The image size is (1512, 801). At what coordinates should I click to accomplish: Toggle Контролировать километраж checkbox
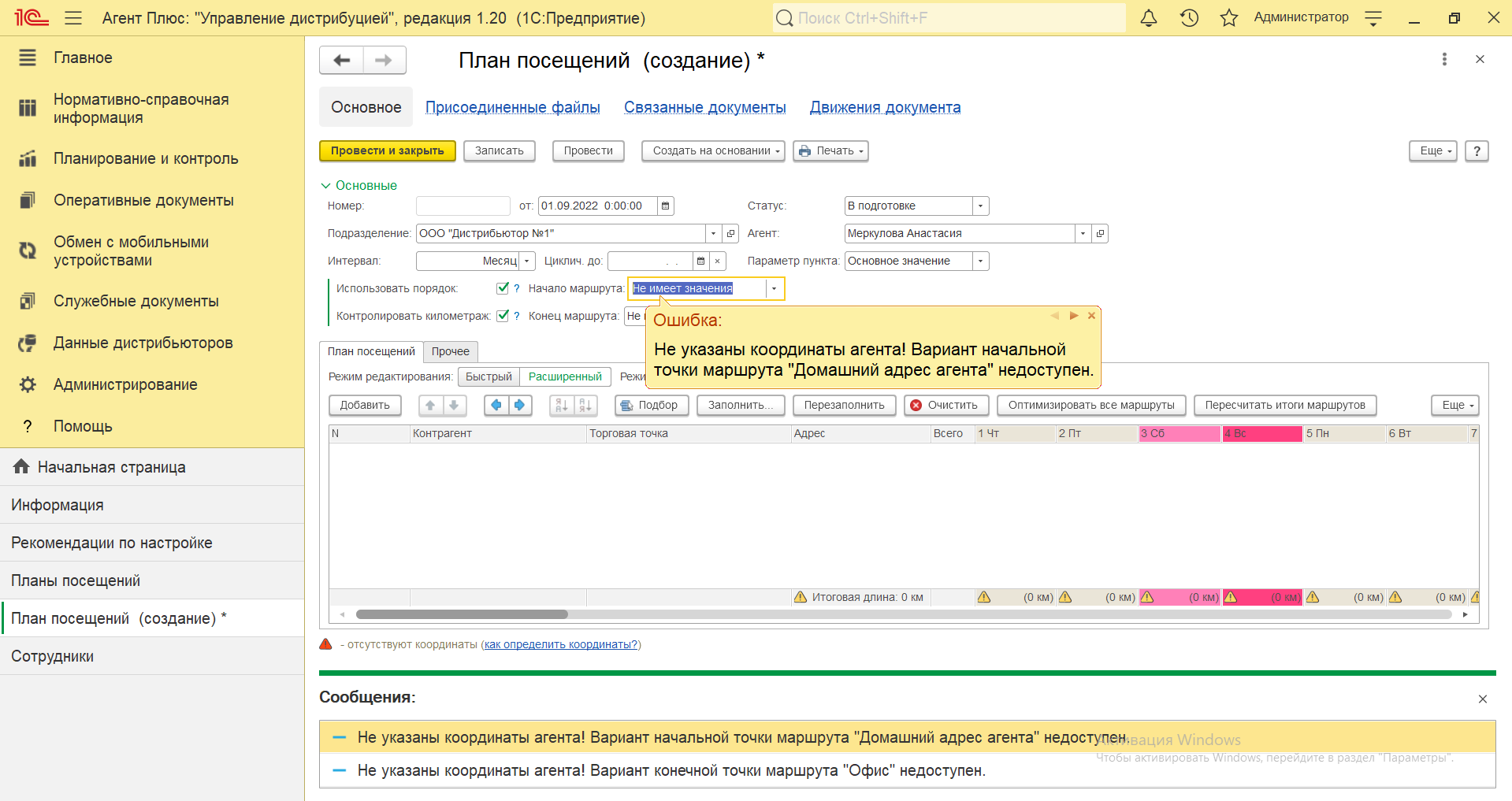tap(503, 316)
